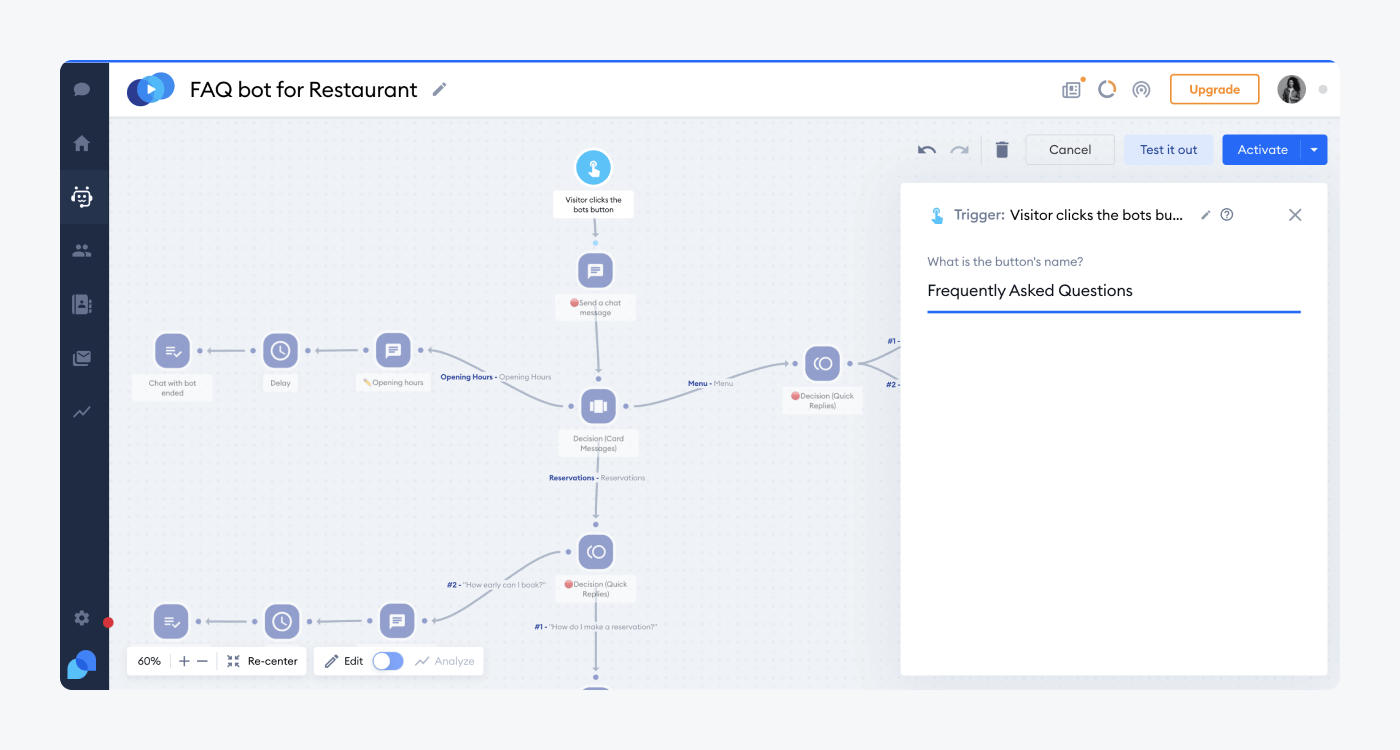Click pencil icon beside bot title
This screenshot has height=750, width=1400.
tap(439, 90)
